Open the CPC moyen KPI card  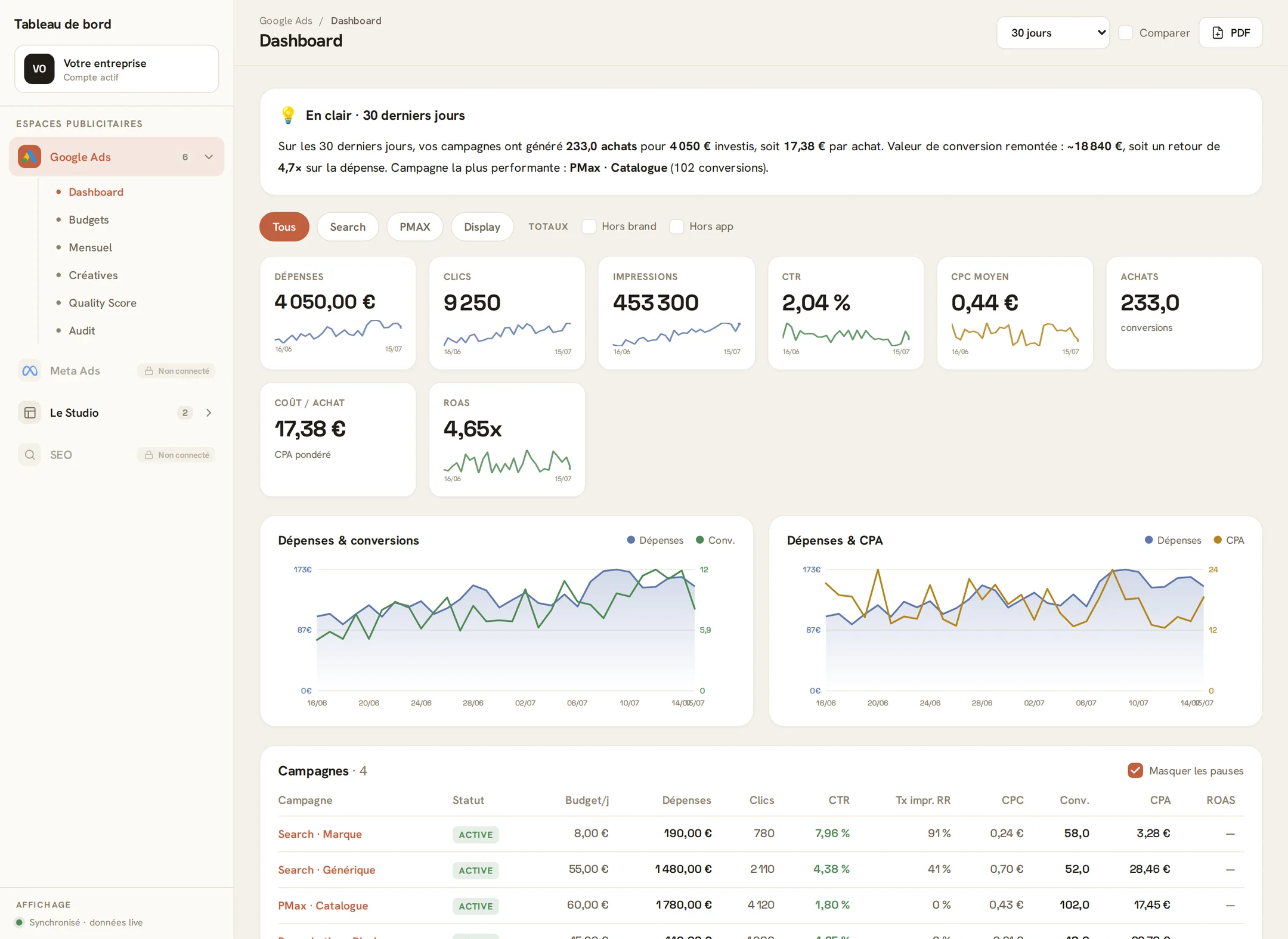pos(1015,313)
